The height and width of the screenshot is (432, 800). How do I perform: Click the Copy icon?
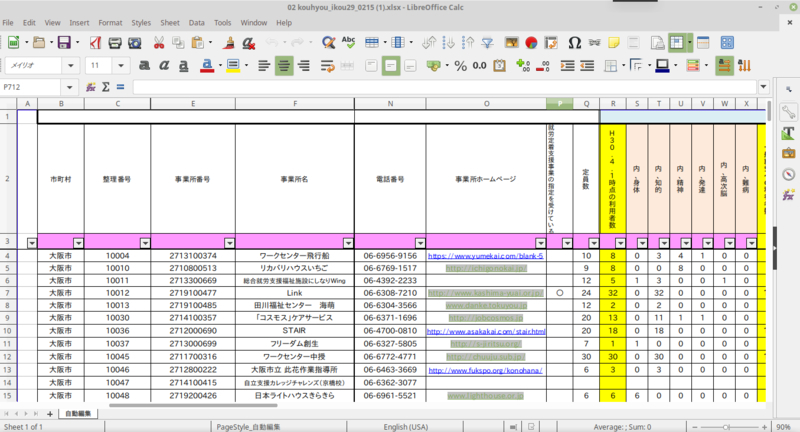point(178,43)
